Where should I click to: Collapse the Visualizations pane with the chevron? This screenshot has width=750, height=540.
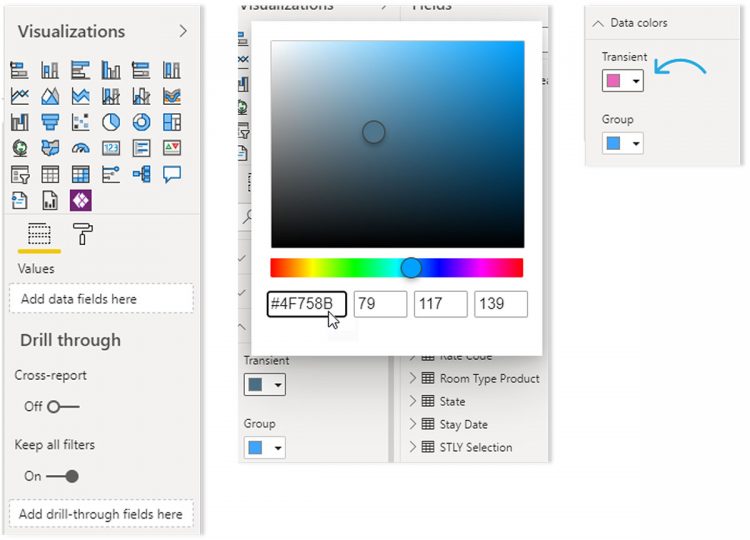coord(183,32)
